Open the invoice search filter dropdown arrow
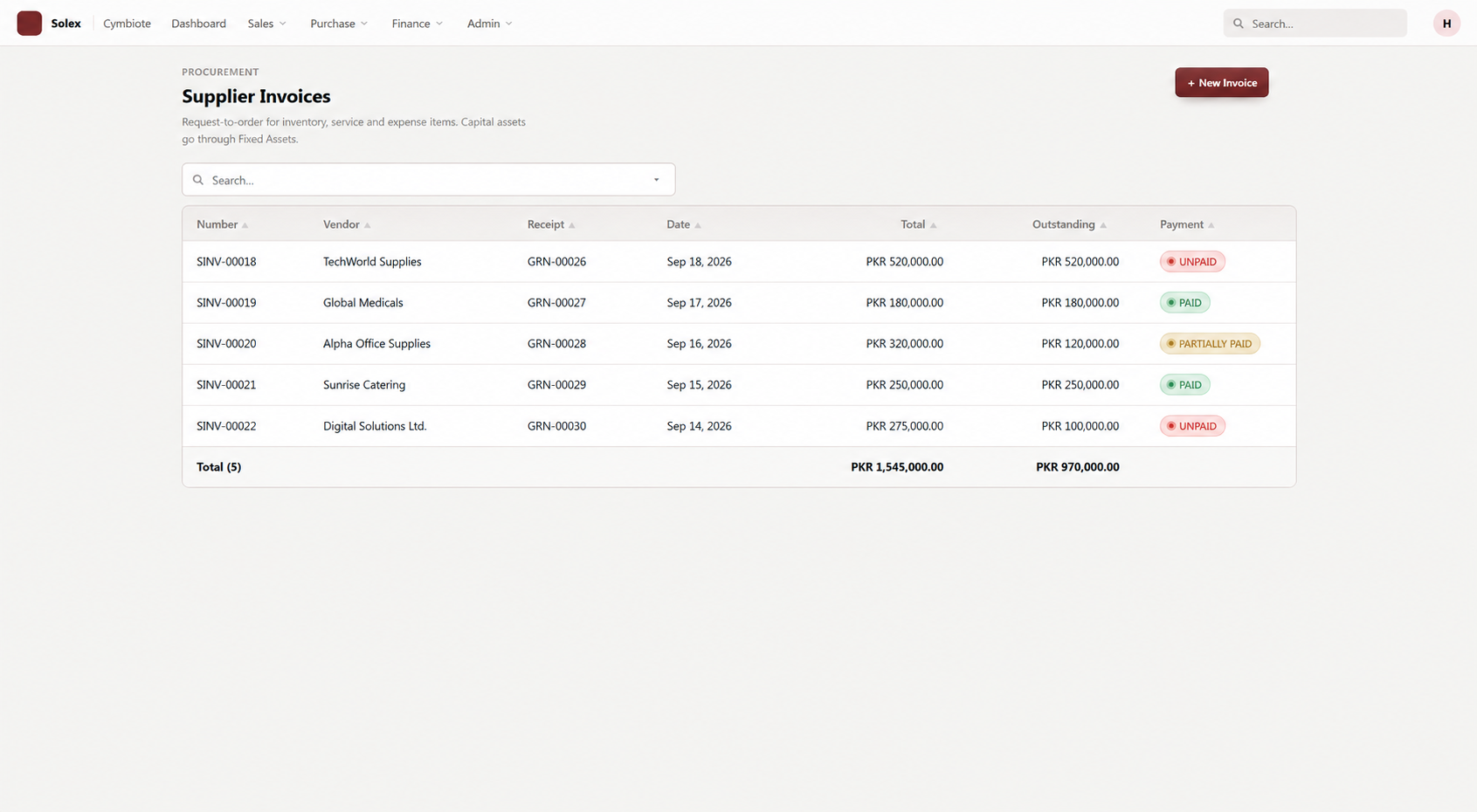1477x812 pixels. coord(657,180)
